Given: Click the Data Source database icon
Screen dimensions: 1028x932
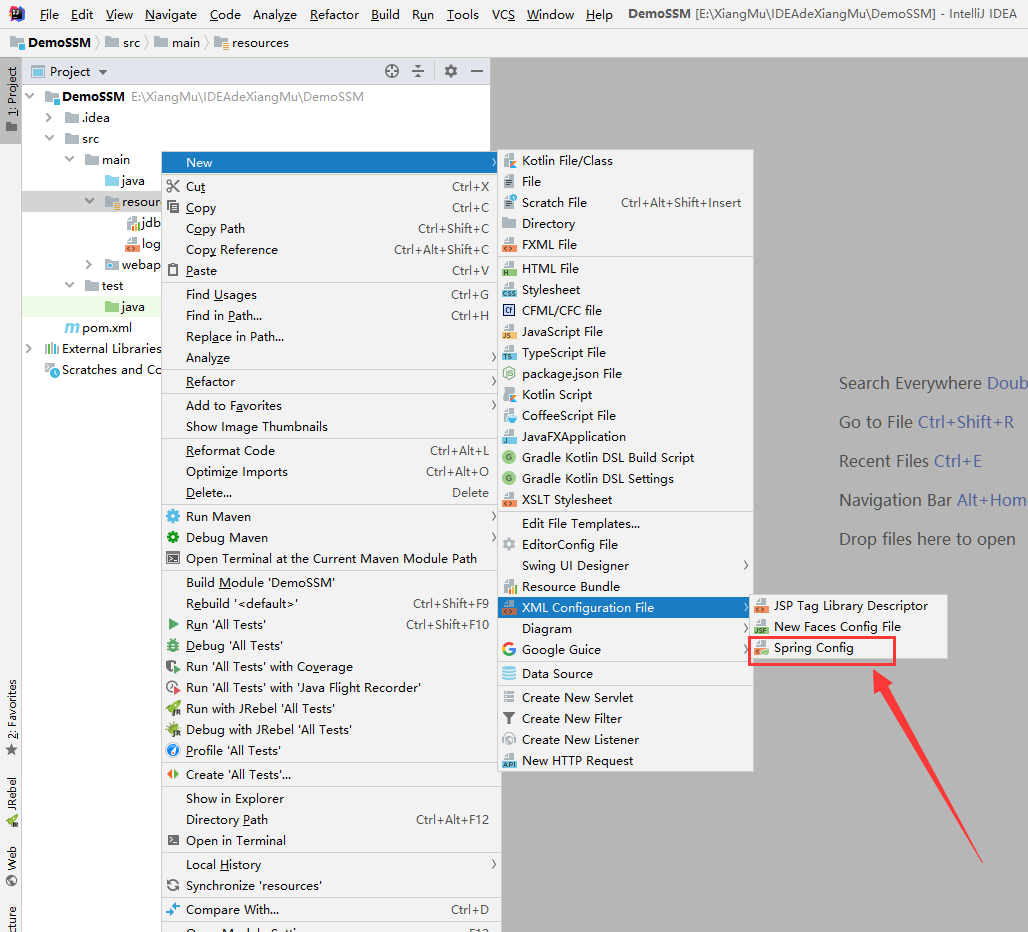Looking at the screenshot, I should tap(509, 673).
